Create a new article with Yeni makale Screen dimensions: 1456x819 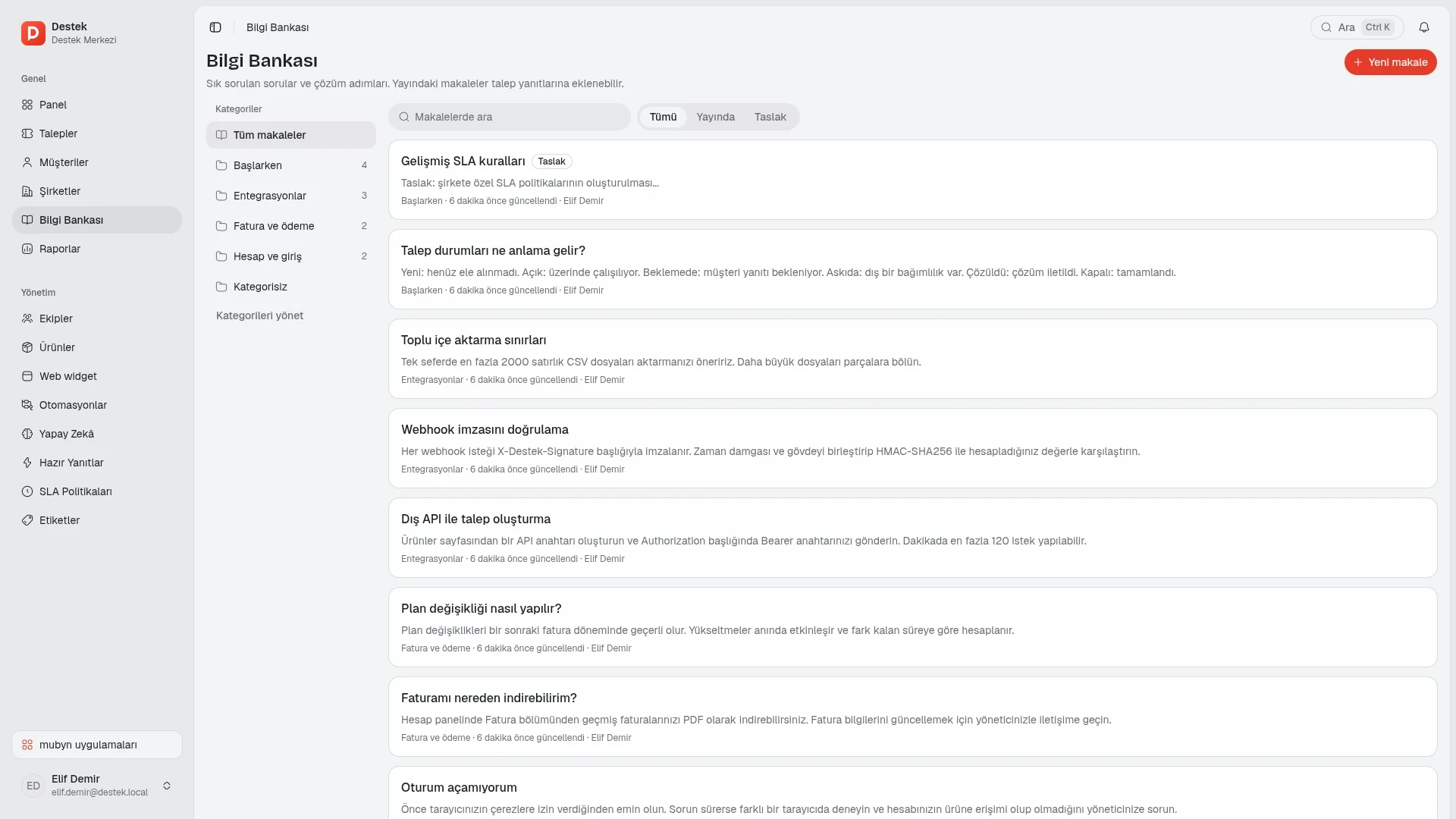(1390, 62)
